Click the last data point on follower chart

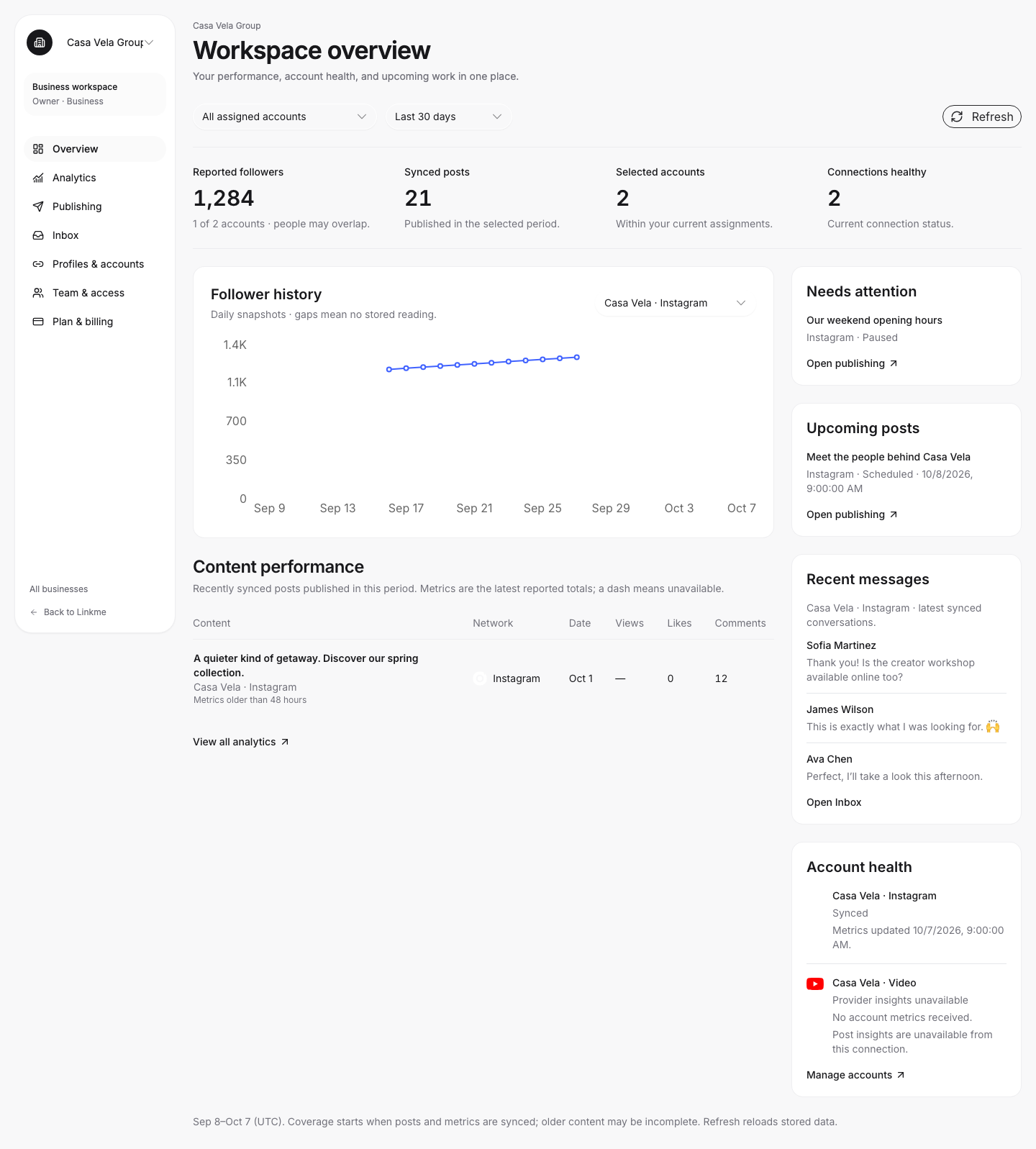point(577,357)
